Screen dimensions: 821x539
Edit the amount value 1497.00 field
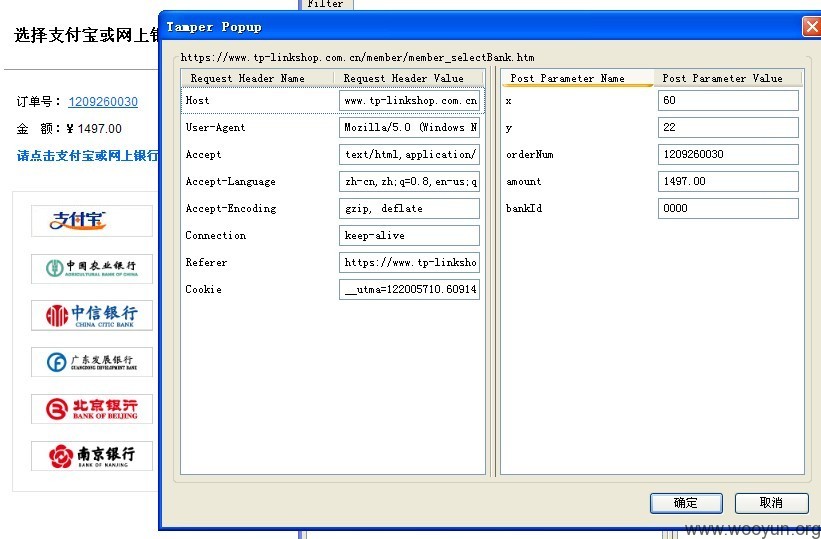tap(728, 181)
